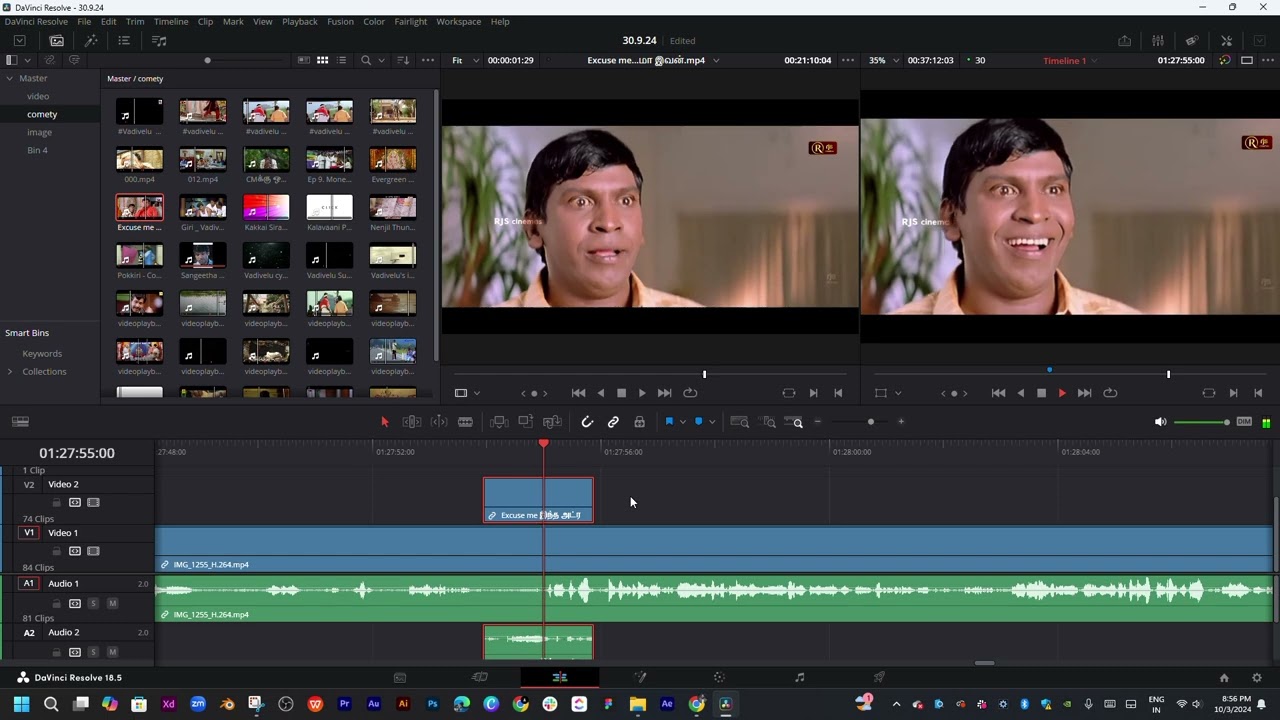Open Playback menu
This screenshot has width=1280, height=720.
click(299, 21)
